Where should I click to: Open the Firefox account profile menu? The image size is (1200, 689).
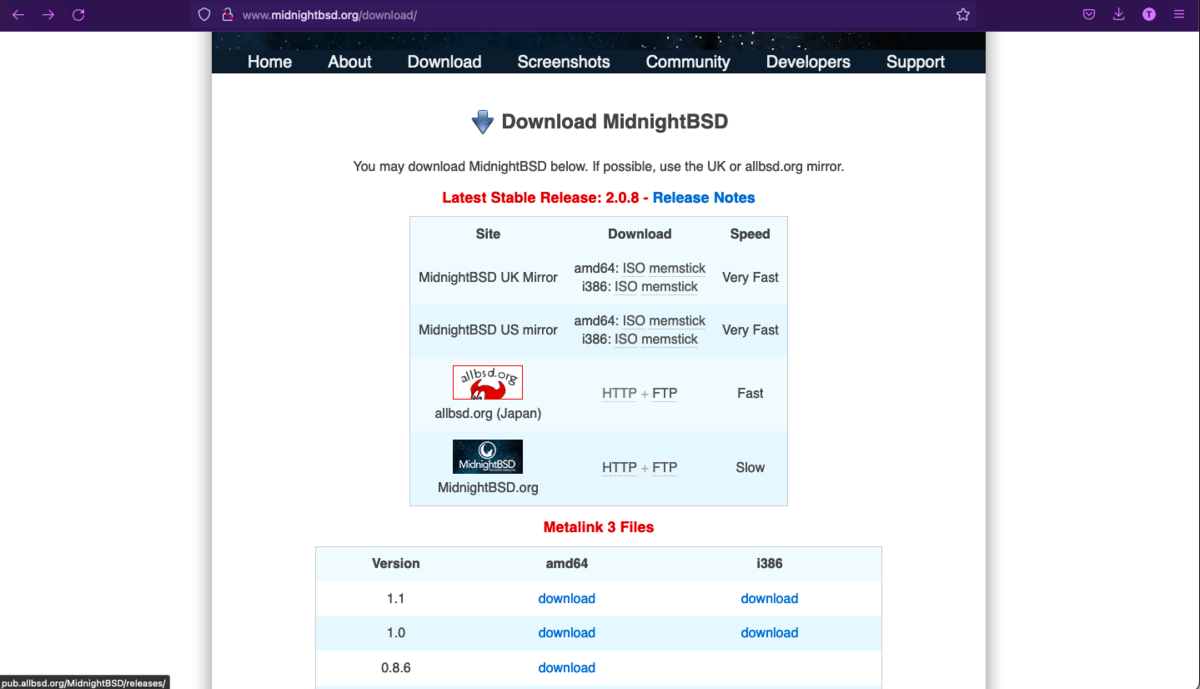tap(1148, 14)
